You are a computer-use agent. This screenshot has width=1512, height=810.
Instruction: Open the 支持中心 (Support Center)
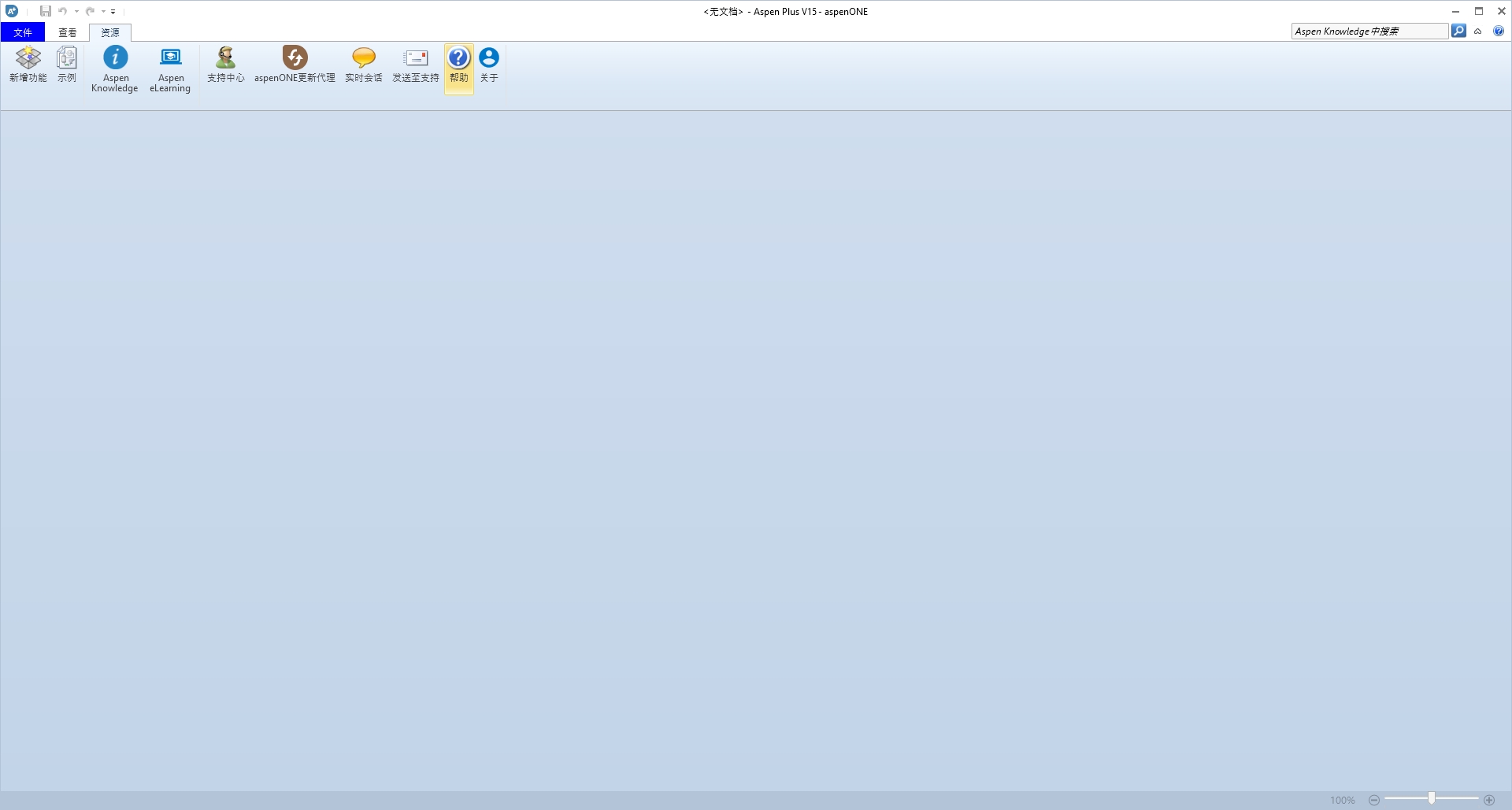pyautogui.click(x=225, y=65)
